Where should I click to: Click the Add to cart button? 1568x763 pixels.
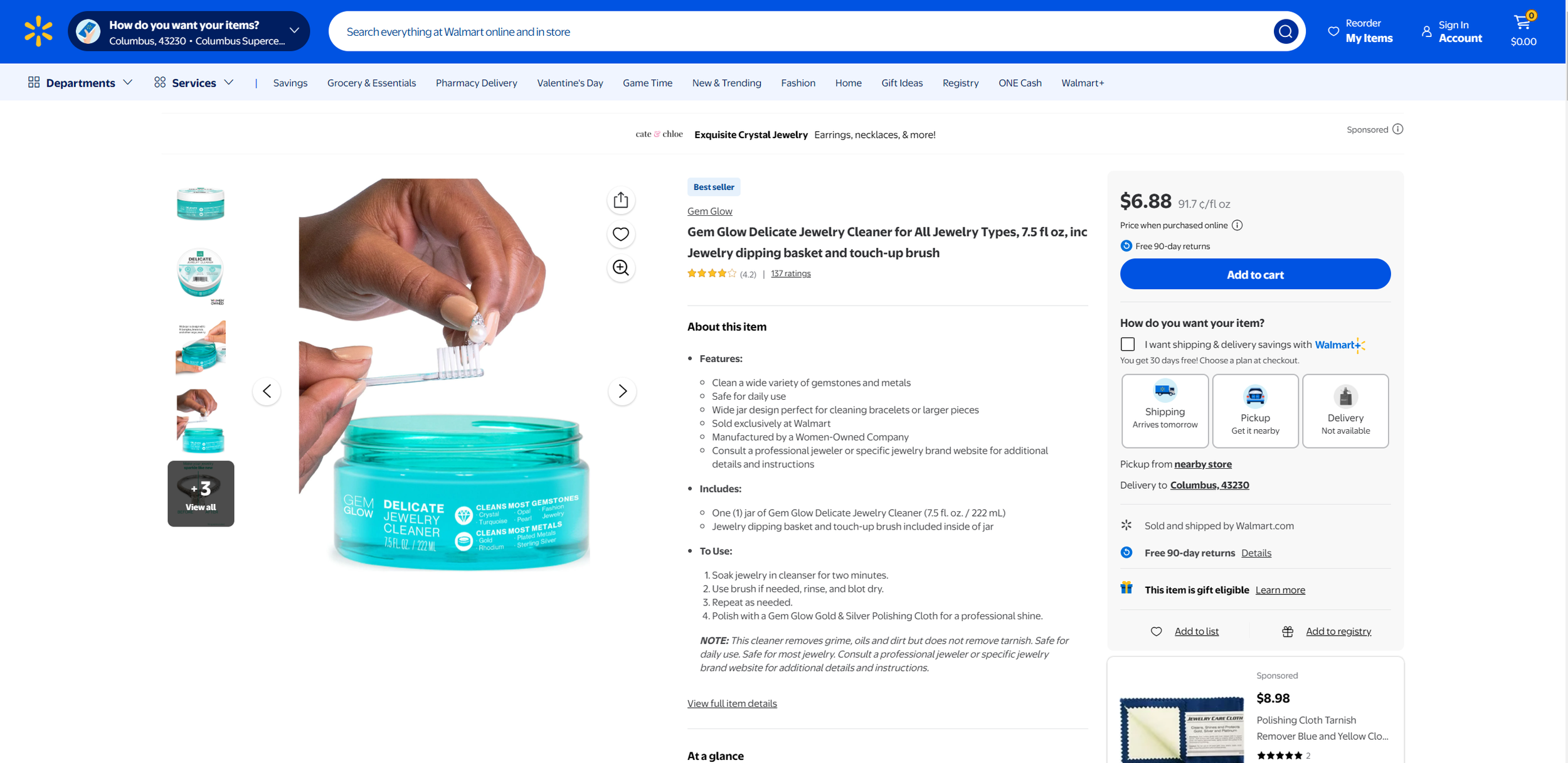click(1255, 274)
